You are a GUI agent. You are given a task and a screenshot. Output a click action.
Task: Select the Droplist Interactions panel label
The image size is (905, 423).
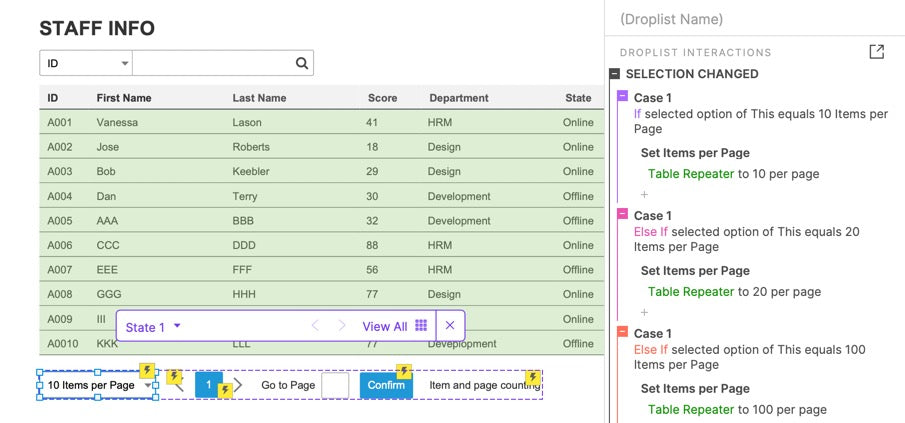[695, 53]
